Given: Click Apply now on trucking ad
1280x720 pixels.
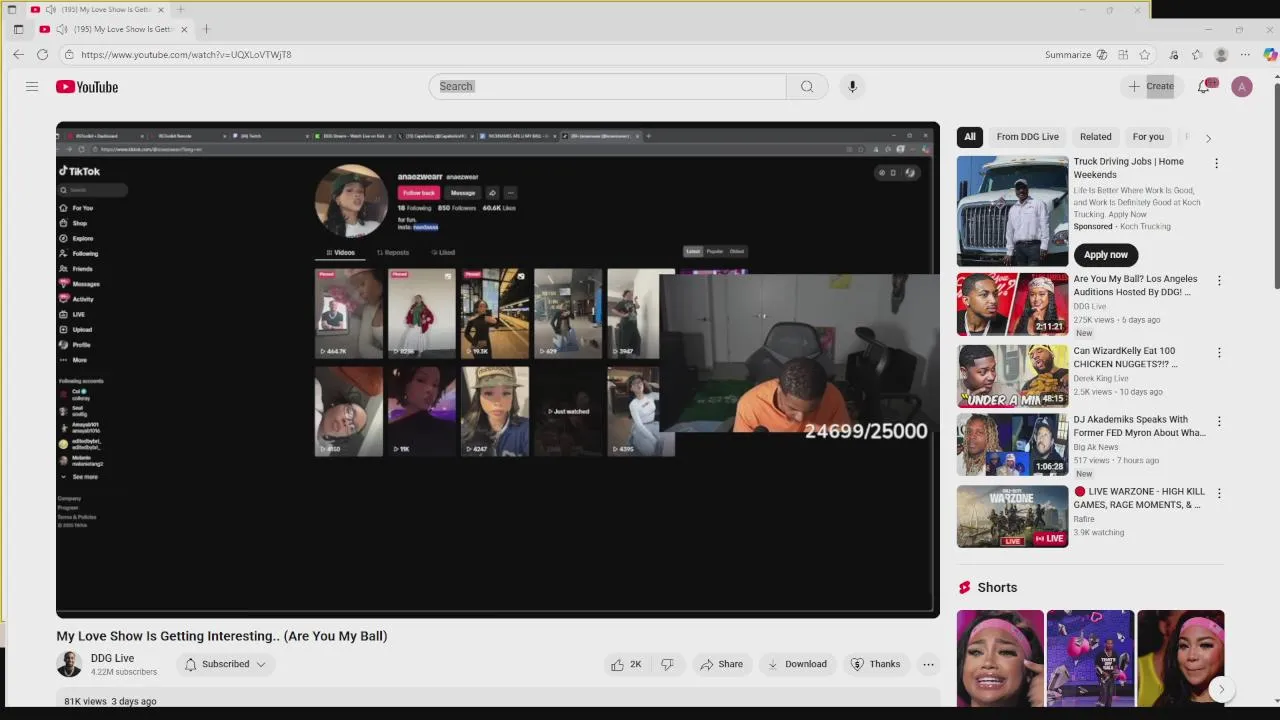Looking at the screenshot, I should click(1106, 254).
